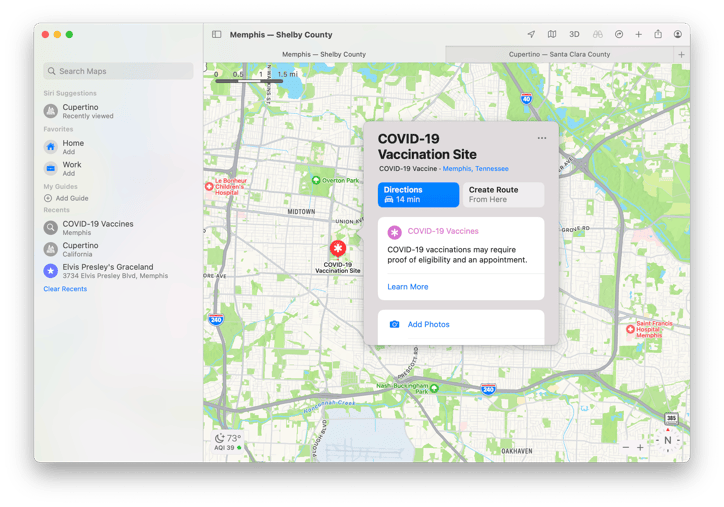The image size is (724, 507).
Task: Click Directions 14 min button
Action: tap(418, 194)
